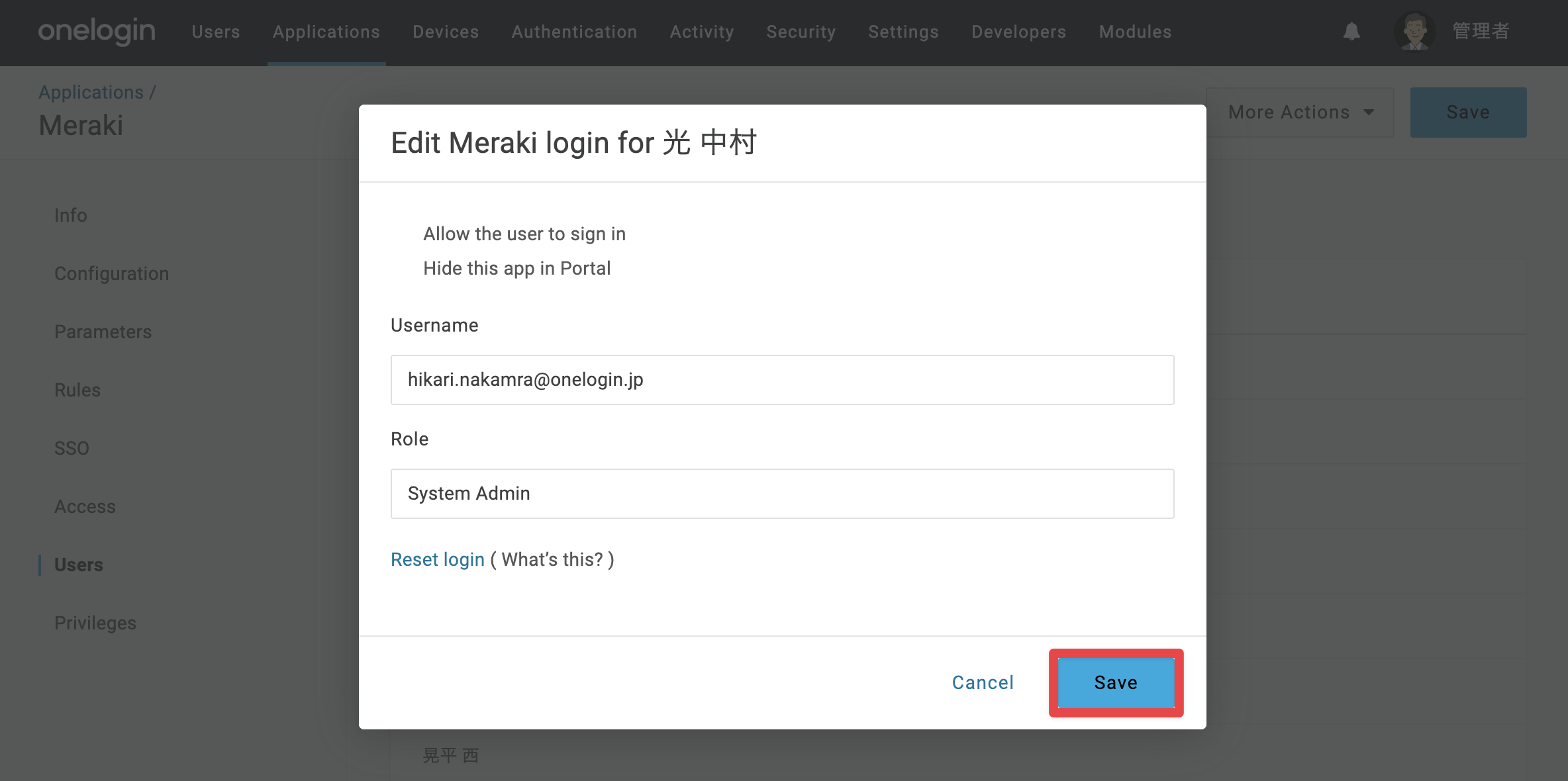Expand the More Actions dropdown arrow
The image size is (1568, 781).
1369,113
